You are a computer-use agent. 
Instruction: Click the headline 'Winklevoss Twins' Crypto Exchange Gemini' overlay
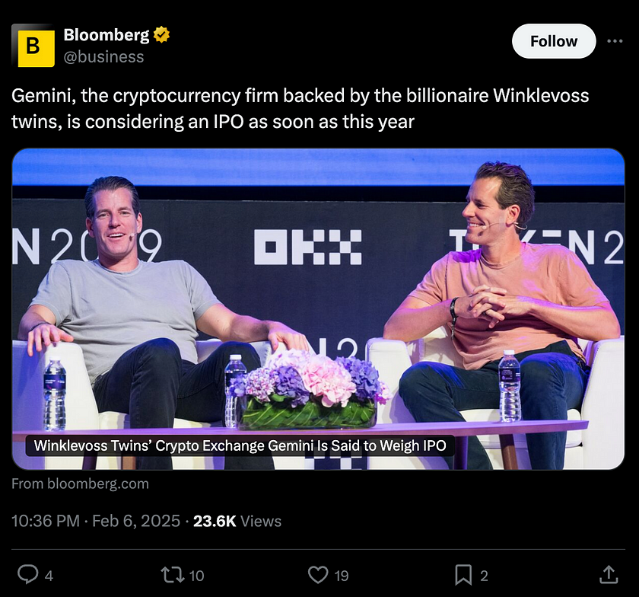(240, 445)
